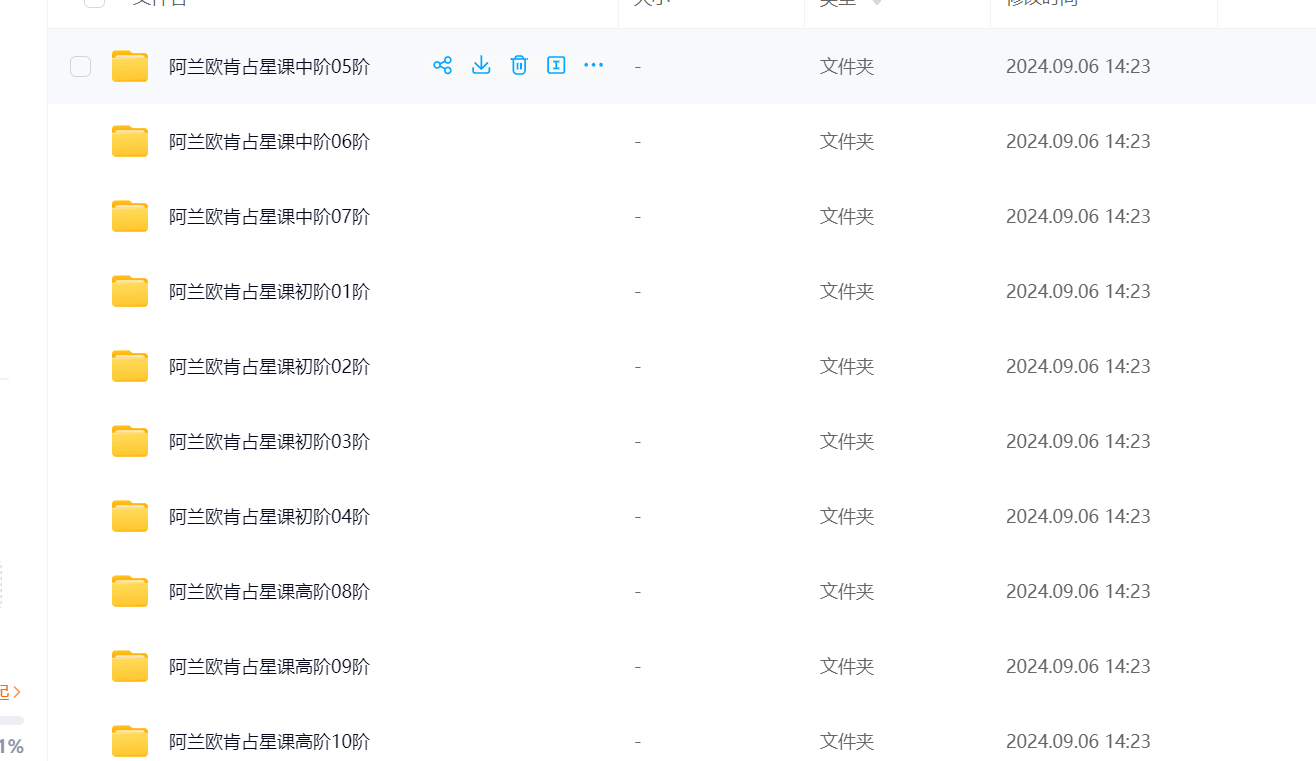1316x761 pixels.
Task: Click the folder icon of 初阶01阶
Action: [130, 292]
